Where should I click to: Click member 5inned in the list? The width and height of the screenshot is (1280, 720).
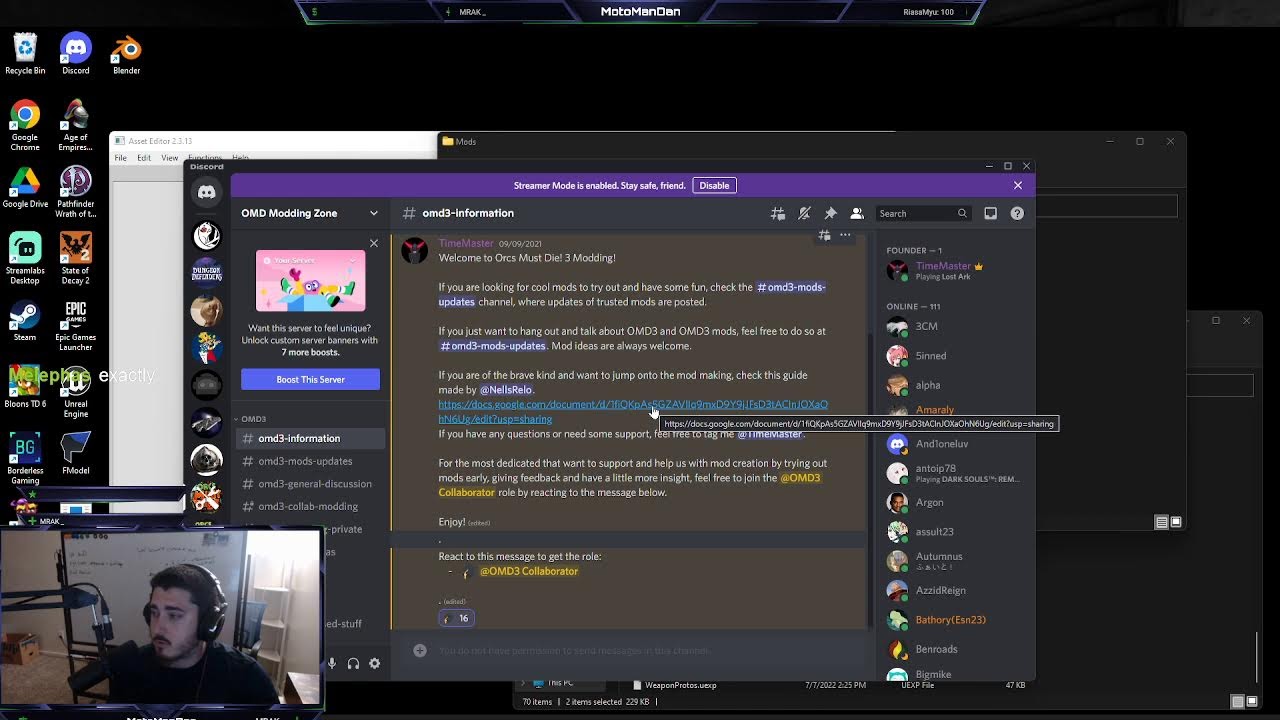(x=955, y=355)
